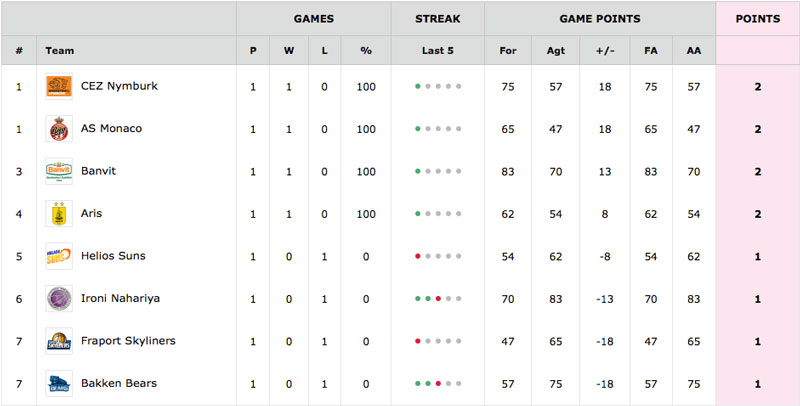
Task: Sort by the % column header
Action: click(366, 50)
